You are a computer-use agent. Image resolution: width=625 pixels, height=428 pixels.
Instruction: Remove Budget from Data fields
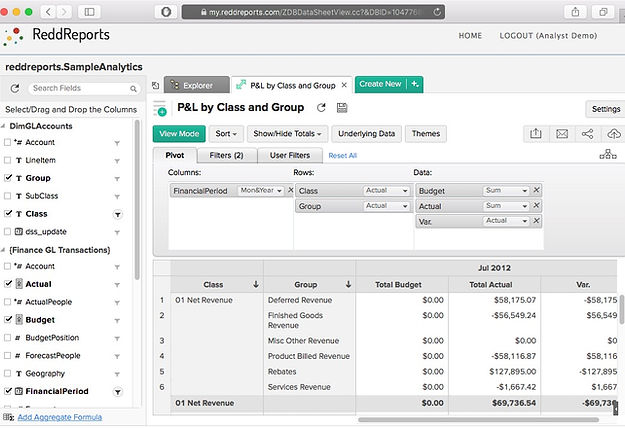(x=537, y=190)
